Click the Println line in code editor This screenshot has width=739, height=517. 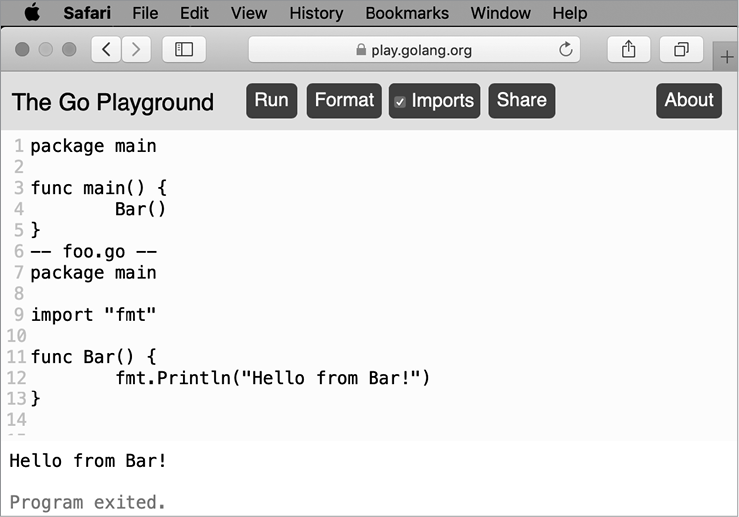click(272, 377)
